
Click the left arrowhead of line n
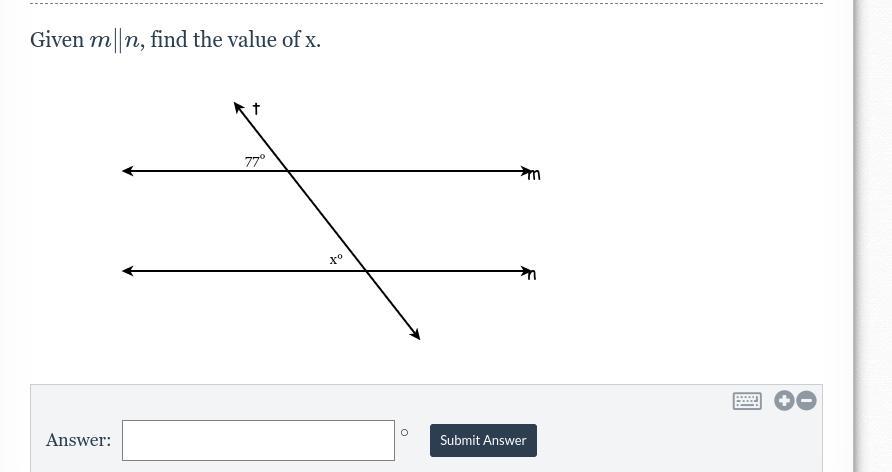(127, 271)
